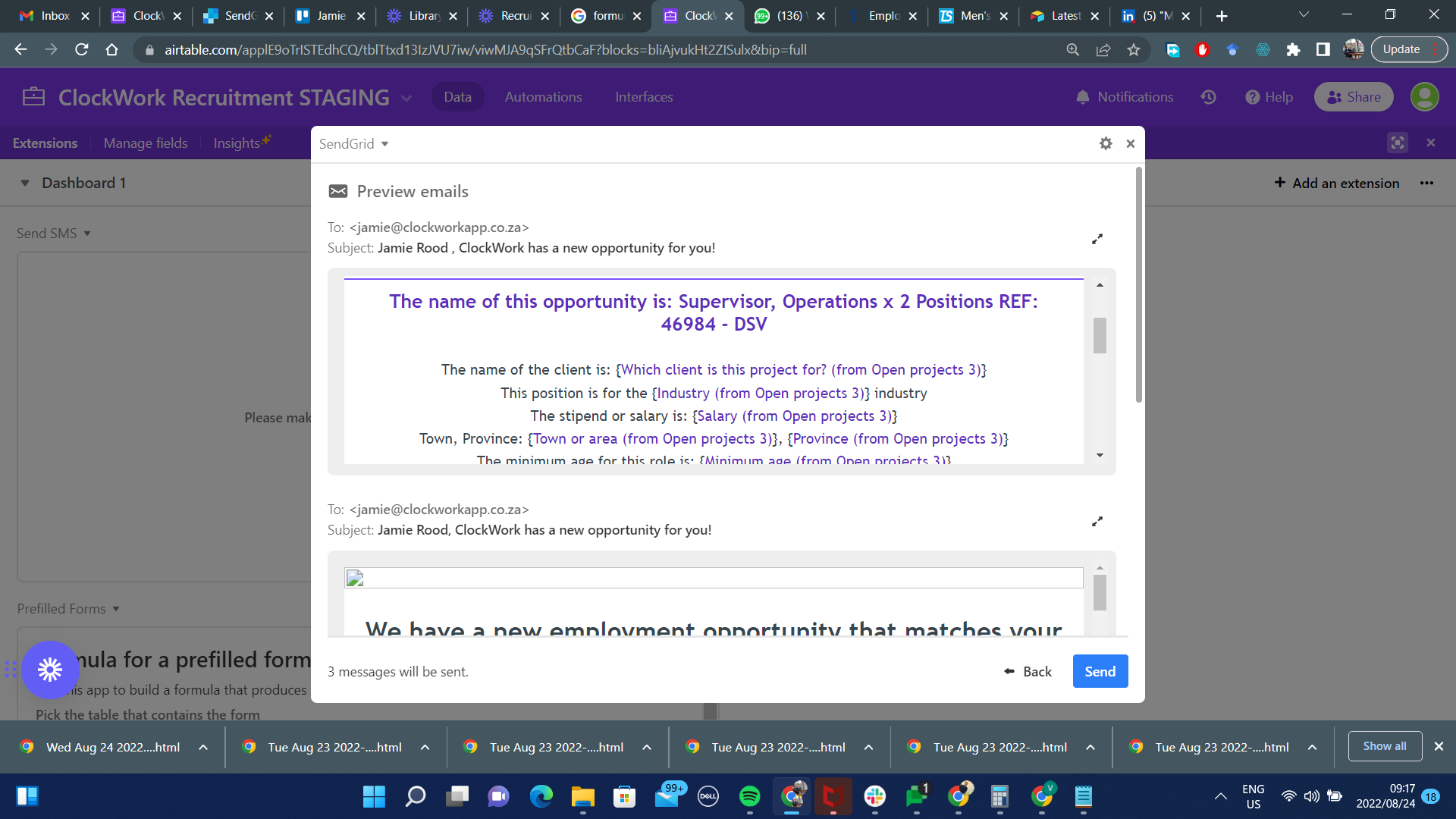This screenshot has height=819, width=1456.
Task: Open the SendGrid extension dropdown menu
Action: point(353,143)
